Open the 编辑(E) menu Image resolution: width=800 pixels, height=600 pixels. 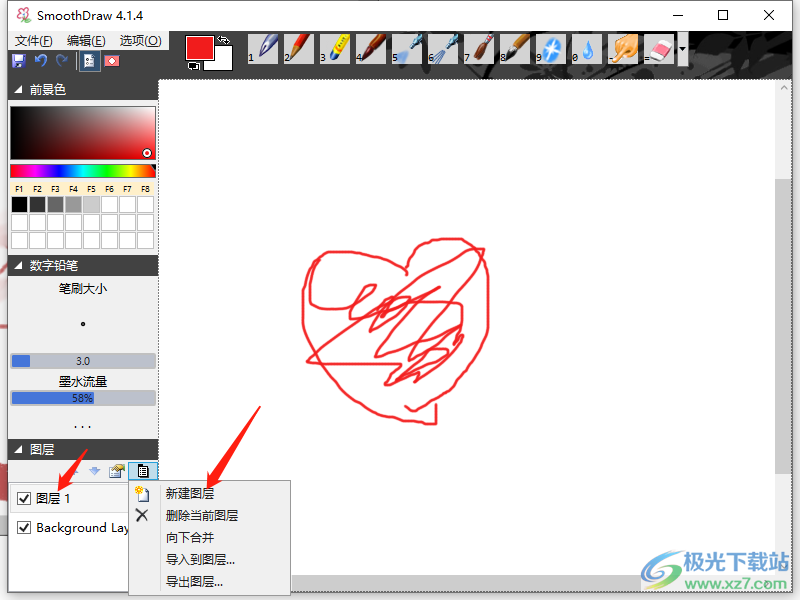(86, 41)
